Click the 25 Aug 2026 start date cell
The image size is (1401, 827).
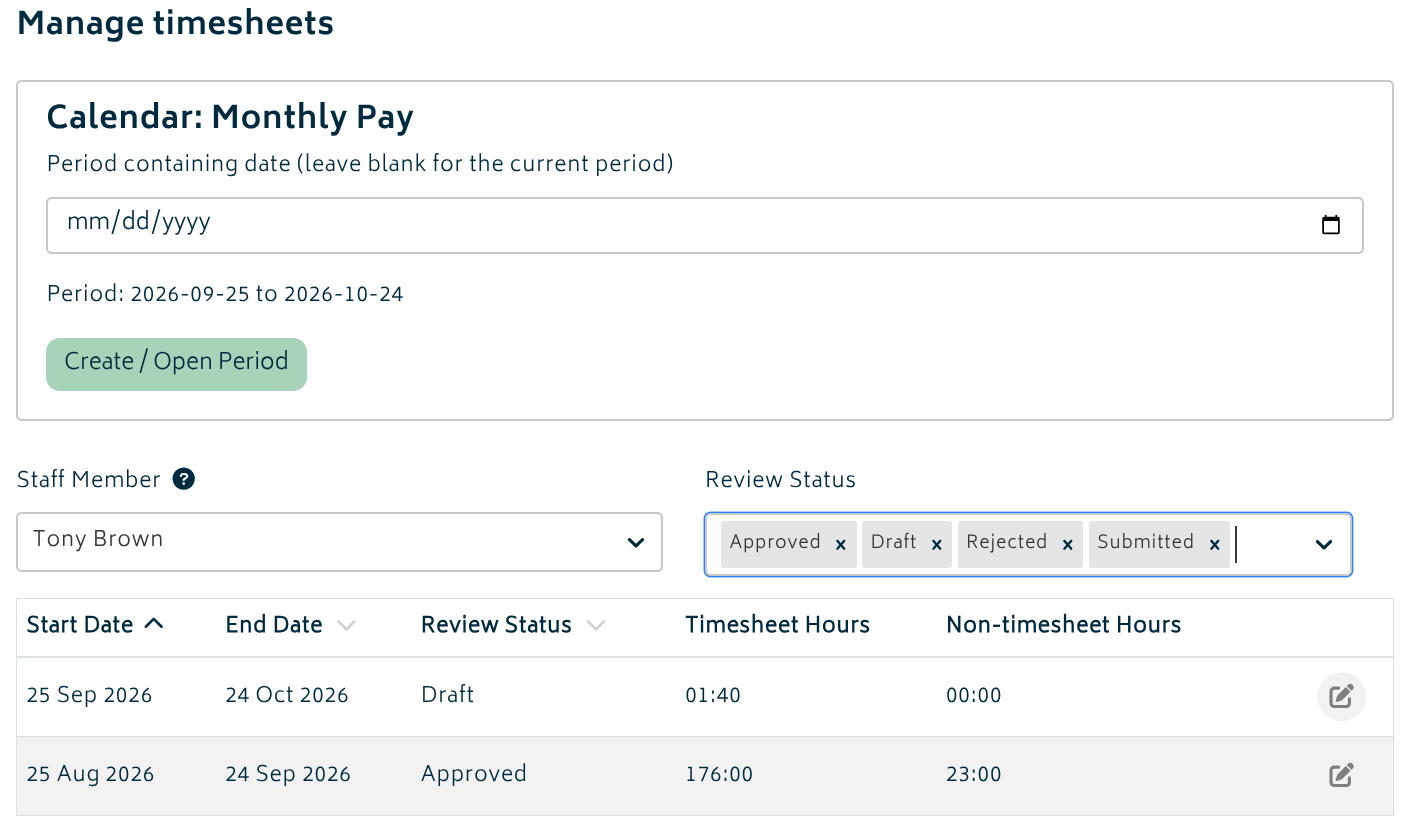tap(90, 774)
